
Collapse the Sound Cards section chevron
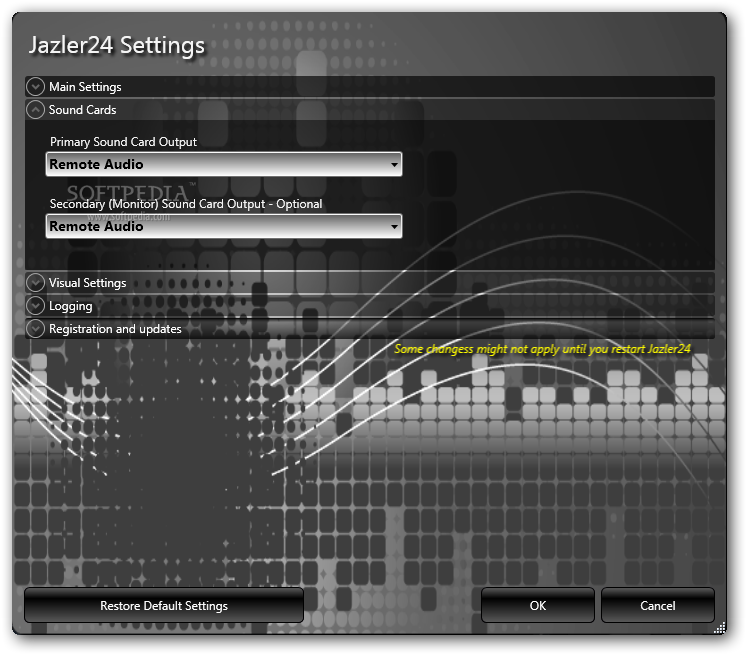[35, 110]
